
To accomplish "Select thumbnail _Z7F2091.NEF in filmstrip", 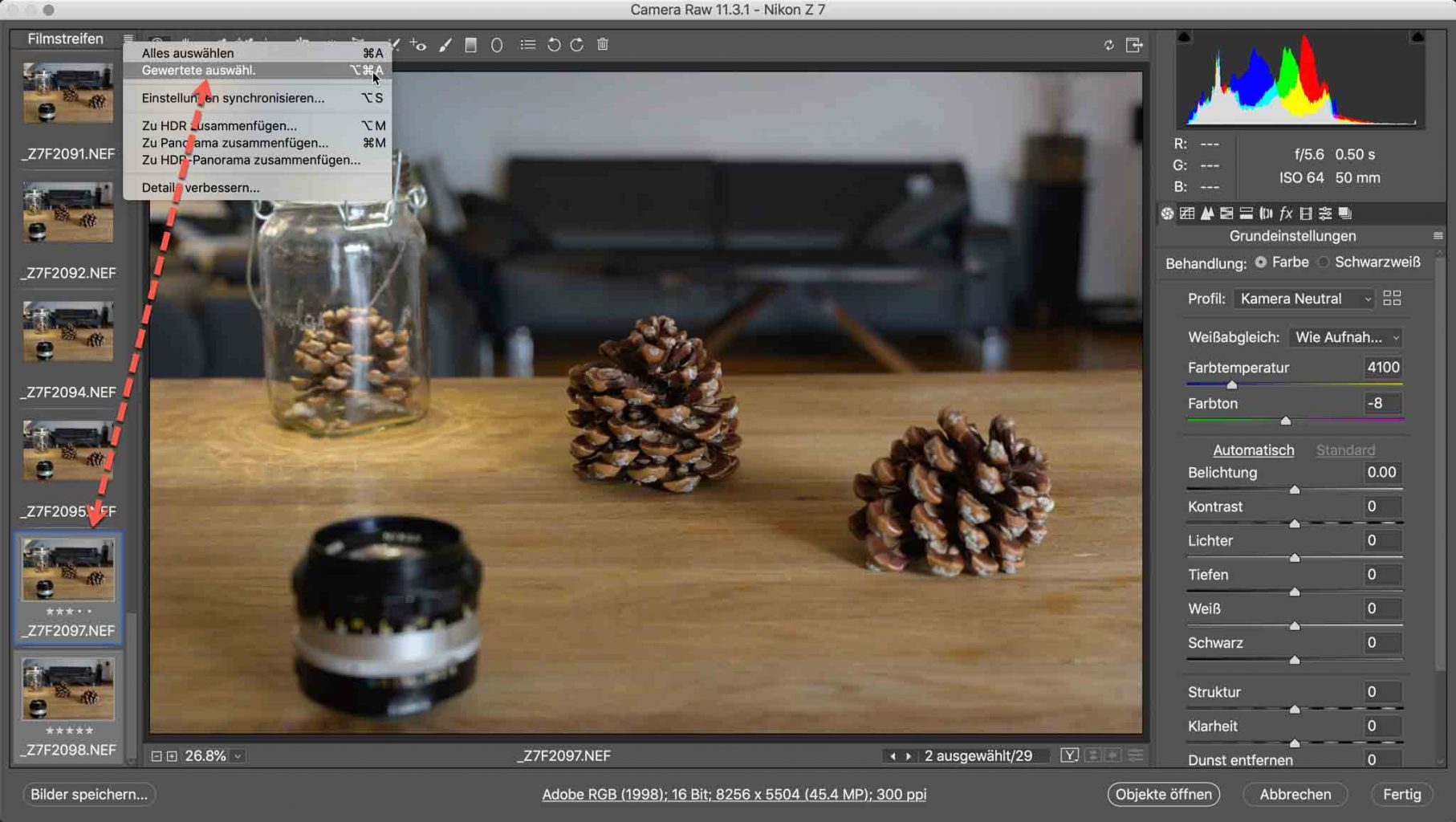I will [68, 93].
